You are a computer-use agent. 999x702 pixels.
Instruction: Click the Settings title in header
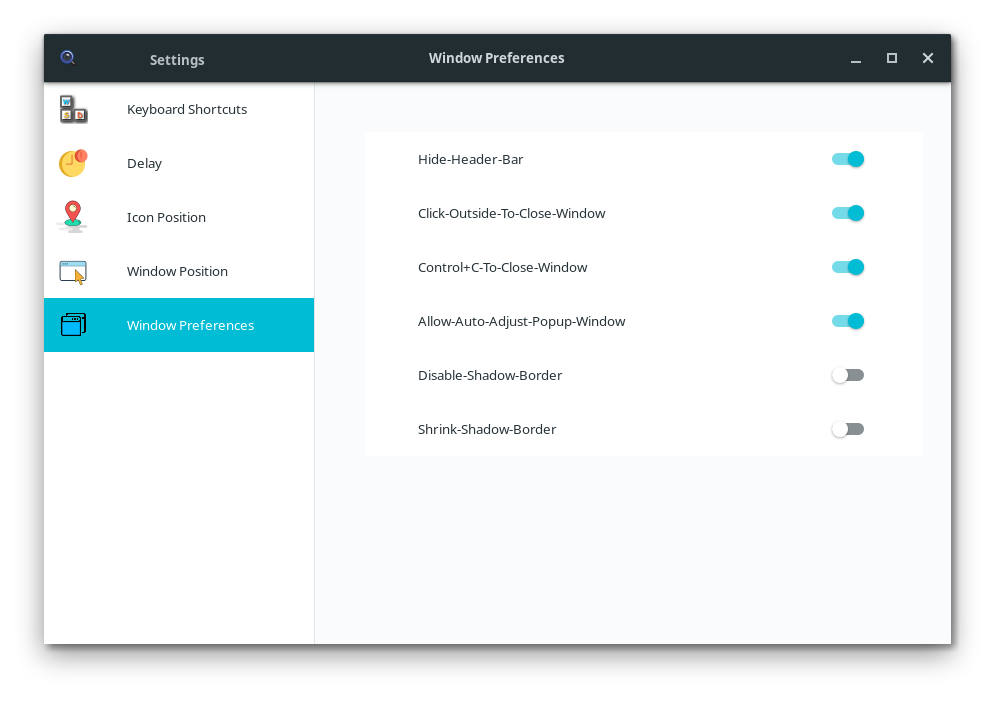(x=177, y=60)
